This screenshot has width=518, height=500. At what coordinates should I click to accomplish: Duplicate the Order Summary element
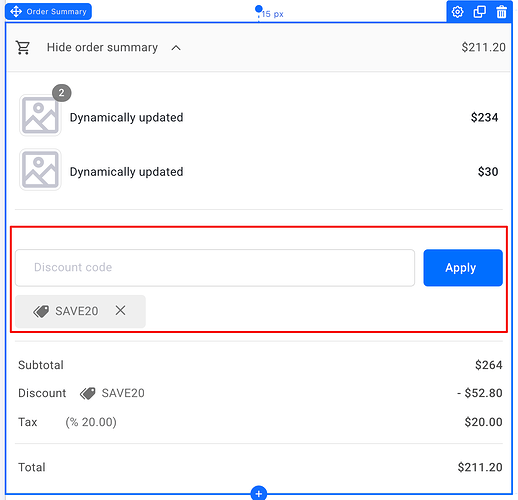pyautogui.click(x=479, y=12)
